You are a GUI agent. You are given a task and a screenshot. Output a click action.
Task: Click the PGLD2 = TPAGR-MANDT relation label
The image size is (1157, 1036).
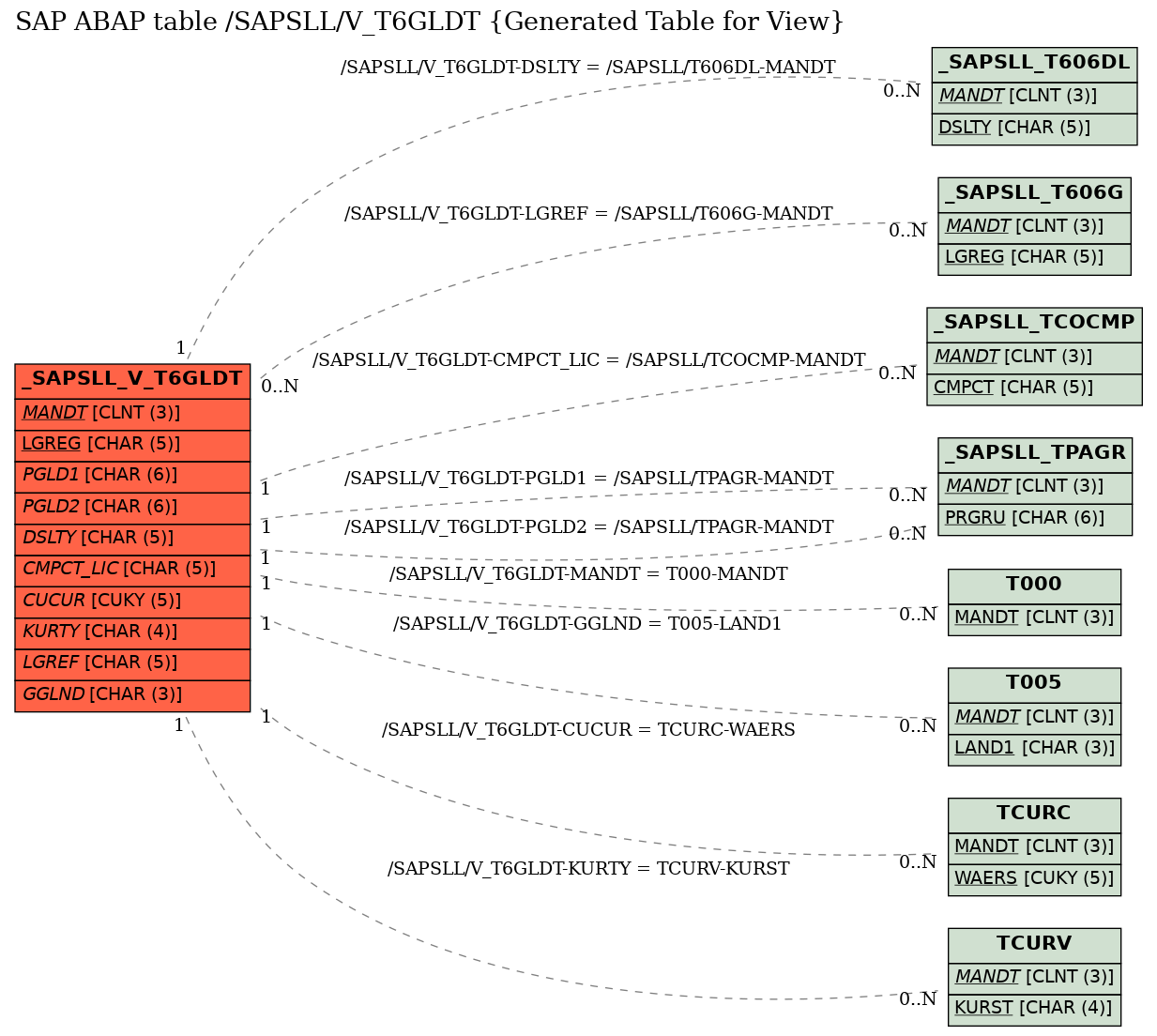588,527
